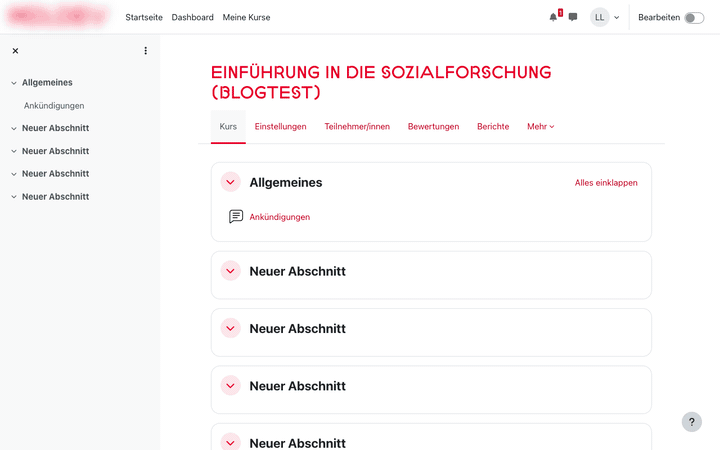Click the course title heading Einführung in die Sozialforschung
The height and width of the screenshot is (450, 720).
(381, 83)
